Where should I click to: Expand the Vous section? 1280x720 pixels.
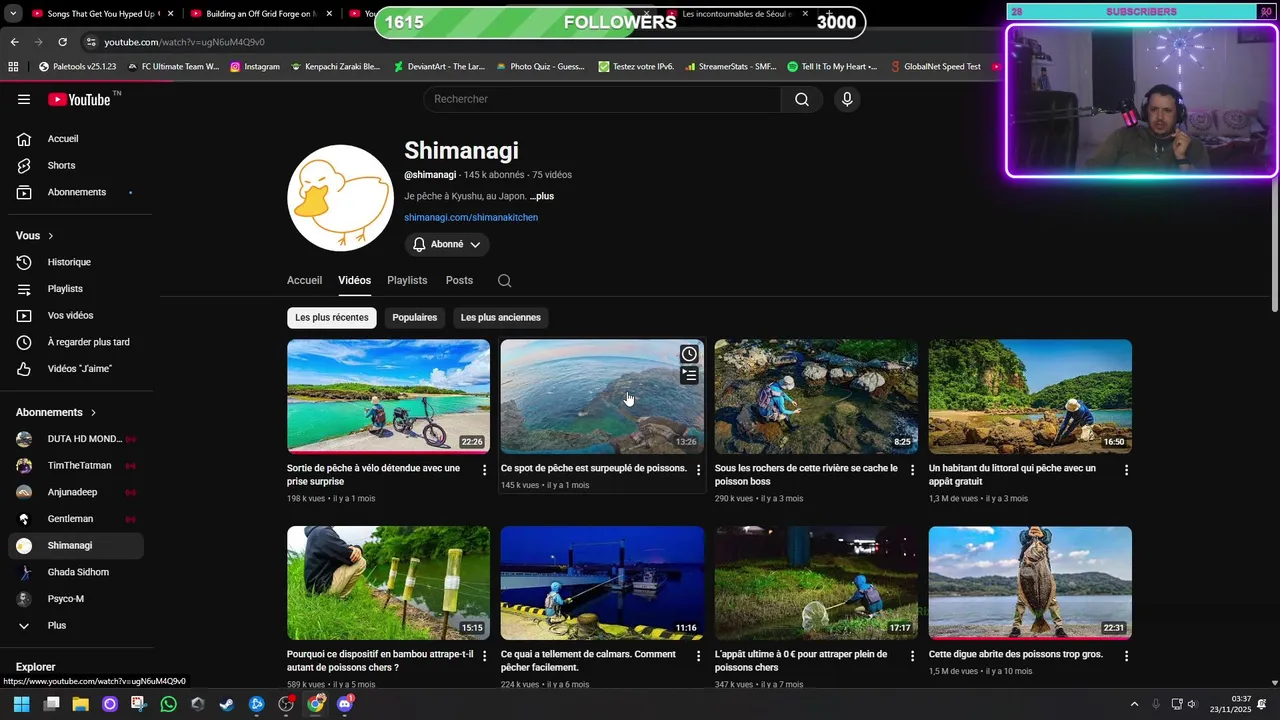pos(35,236)
